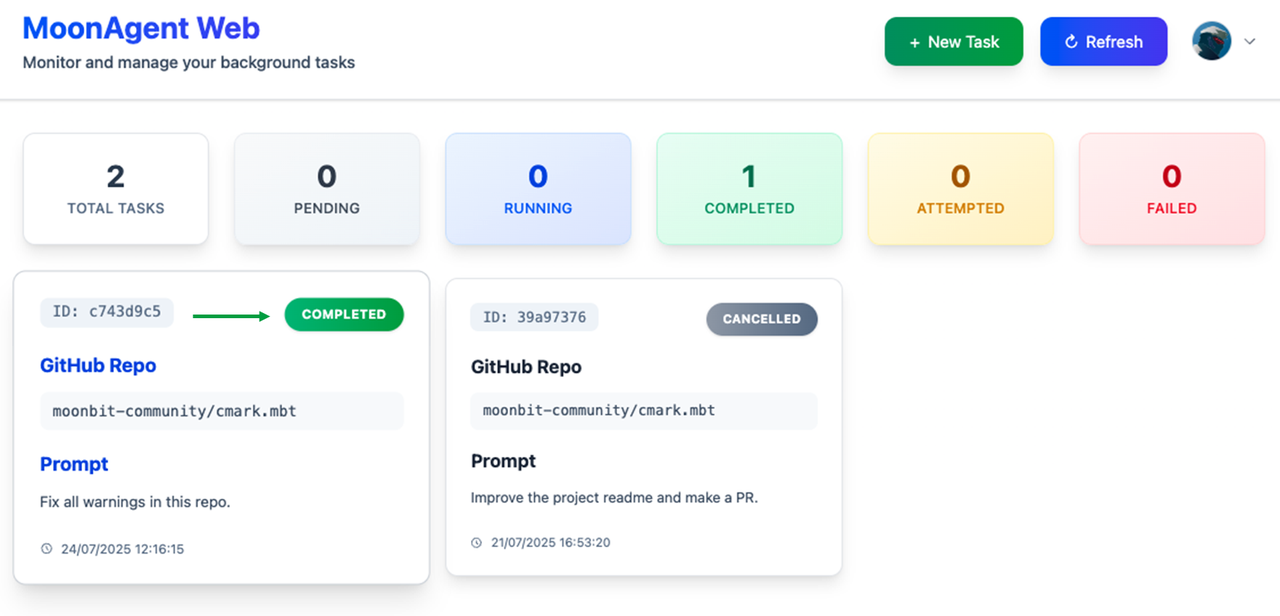Click the green COMPLETED status badge

[344, 314]
